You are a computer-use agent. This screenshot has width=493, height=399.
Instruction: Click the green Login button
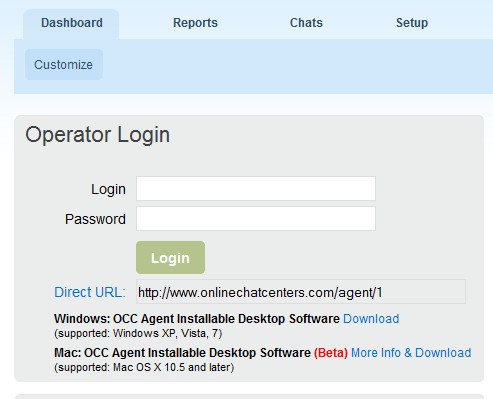pos(170,258)
